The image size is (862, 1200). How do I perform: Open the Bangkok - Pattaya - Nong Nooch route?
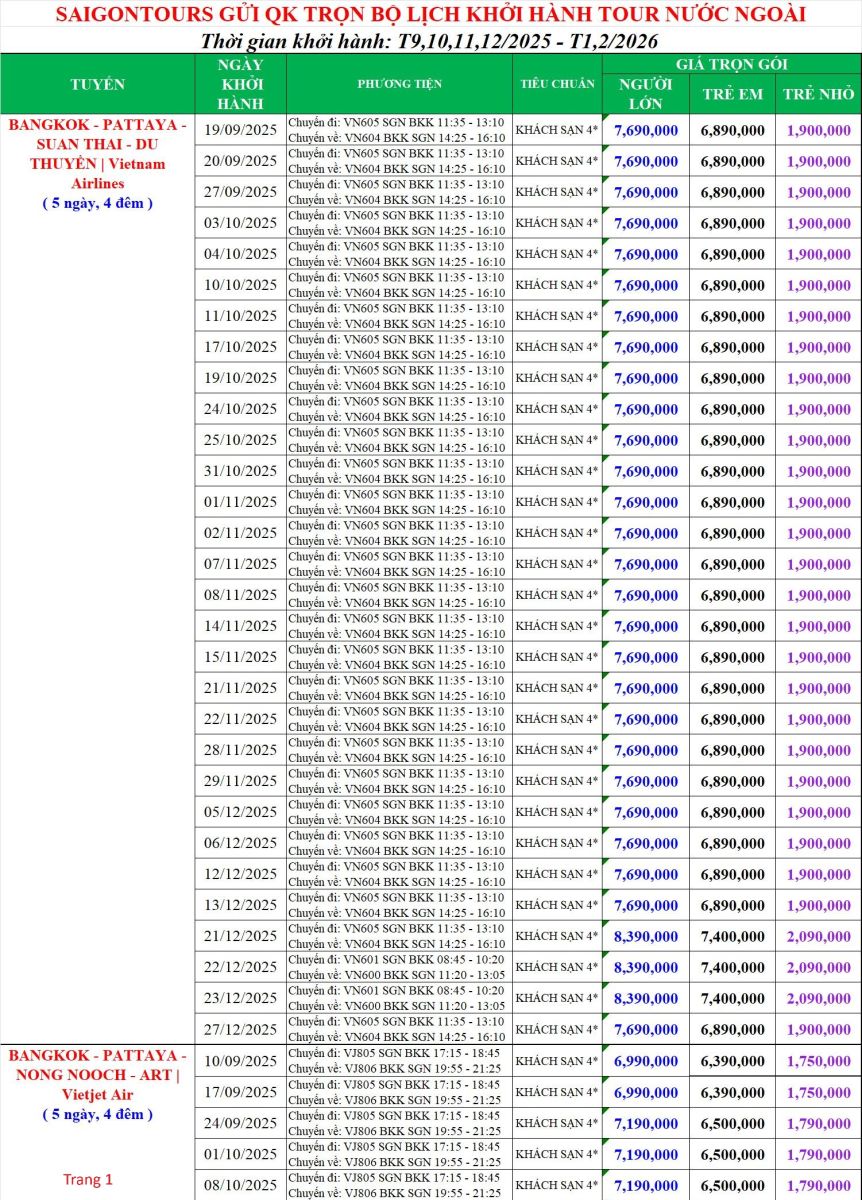pos(97,1075)
